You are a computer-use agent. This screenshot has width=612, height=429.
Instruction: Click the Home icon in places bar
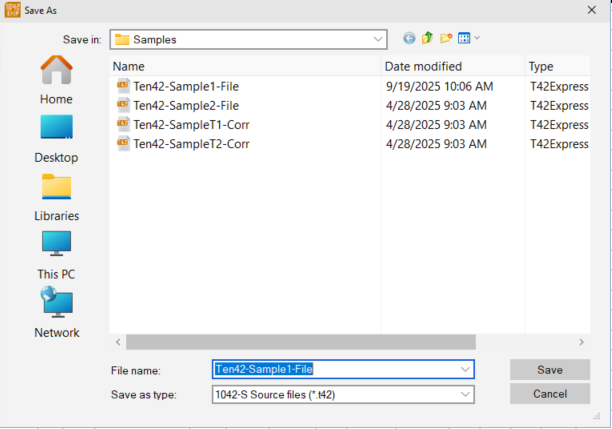pos(57,70)
